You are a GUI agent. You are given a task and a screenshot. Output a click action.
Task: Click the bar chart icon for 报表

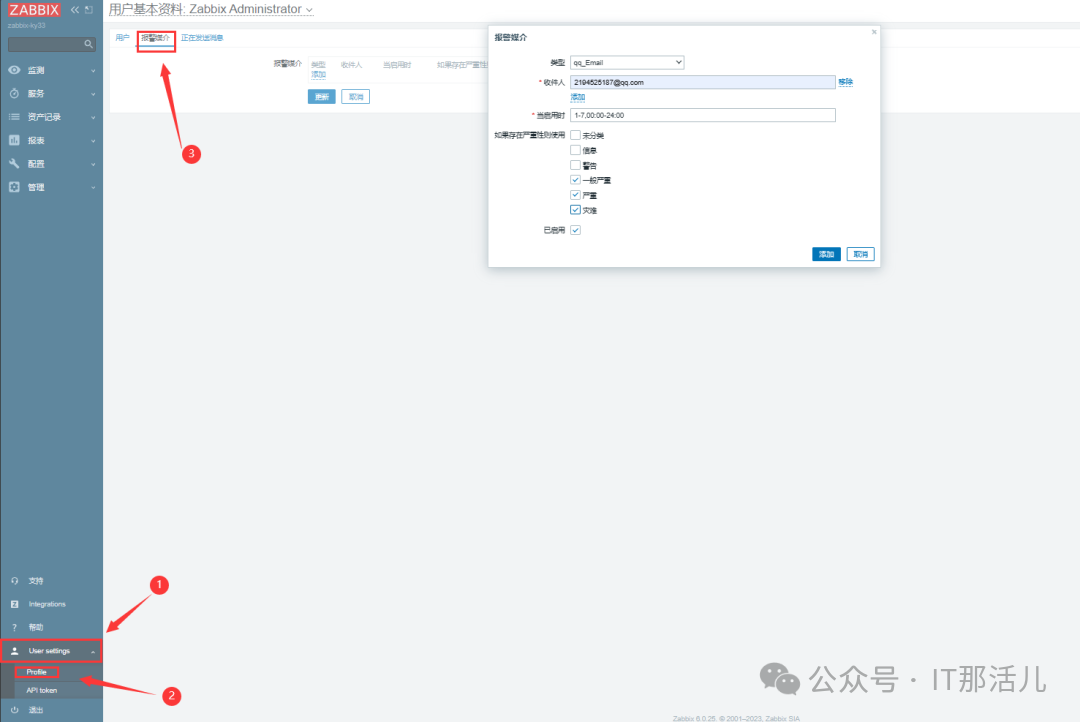pyautogui.click(x=14, y=140)
